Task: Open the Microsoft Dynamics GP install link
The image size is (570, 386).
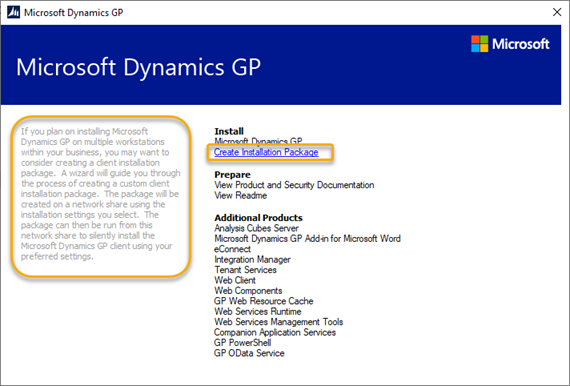Action: point(258,141)
